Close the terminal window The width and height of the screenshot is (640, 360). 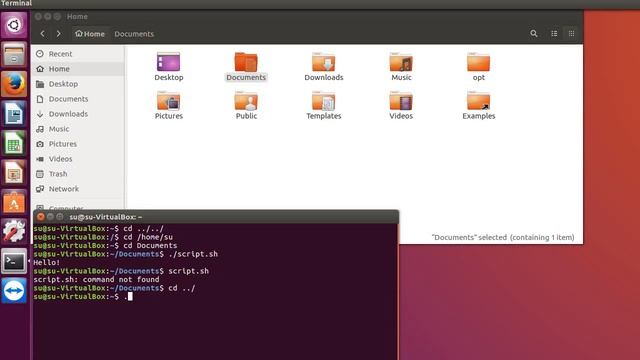tap(40, 217)
